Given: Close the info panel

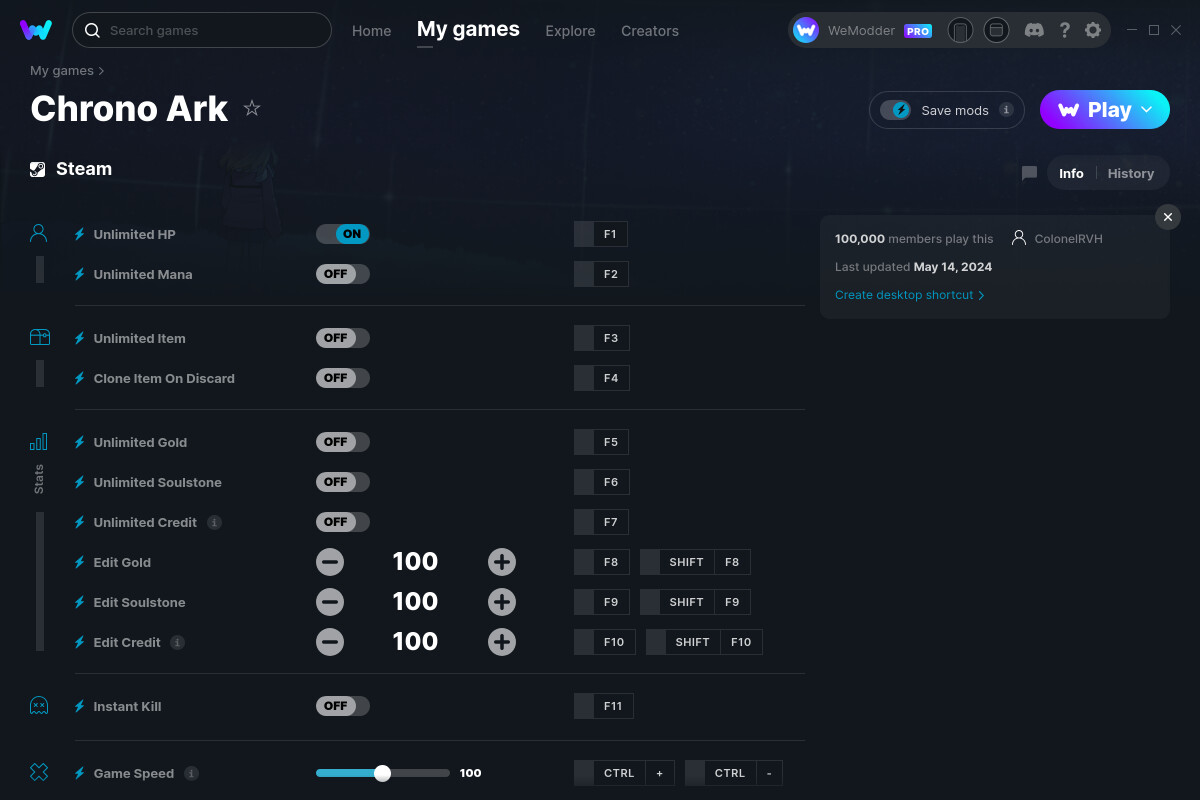Looking at the screenshot, I should tap(1168, 217).
